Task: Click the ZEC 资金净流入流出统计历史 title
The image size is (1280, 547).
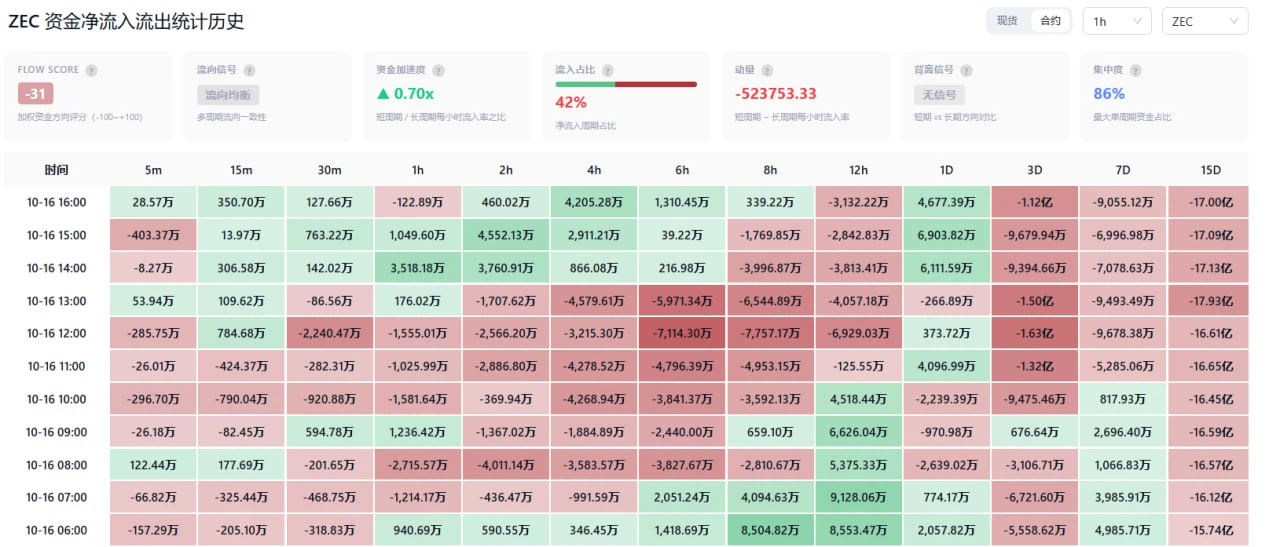Action: [125, 21]
